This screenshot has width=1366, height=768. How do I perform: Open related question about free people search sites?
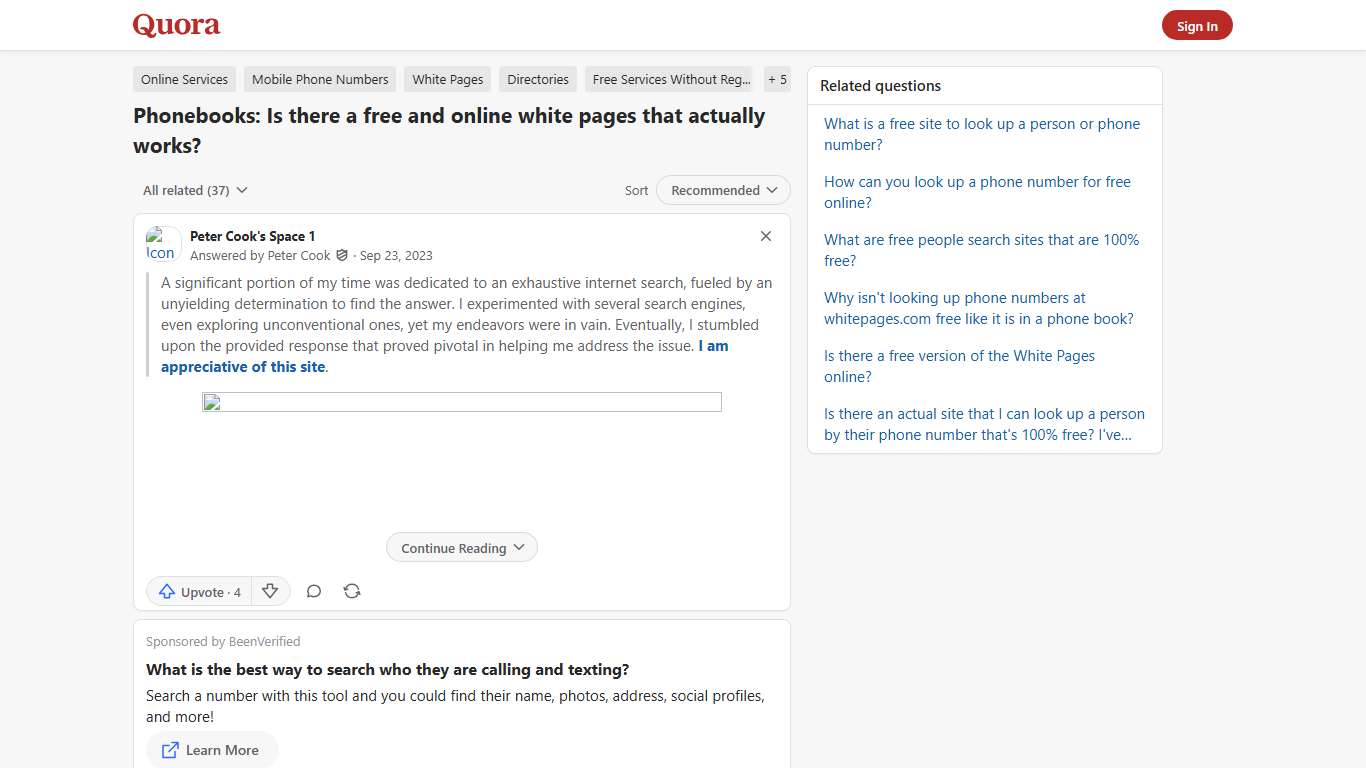tap(981, 250)
